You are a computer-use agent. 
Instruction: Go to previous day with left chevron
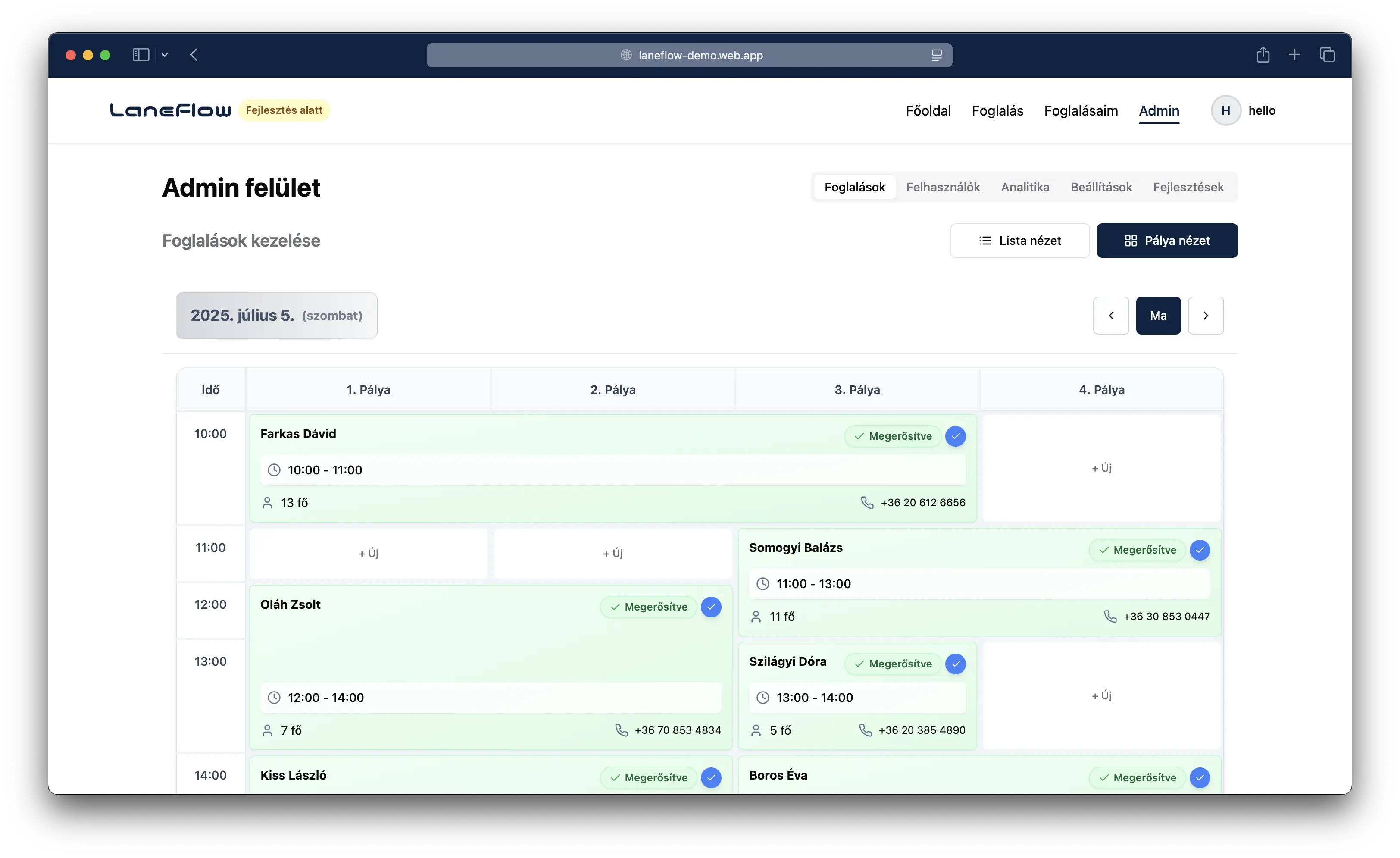tap(1111, 315)
